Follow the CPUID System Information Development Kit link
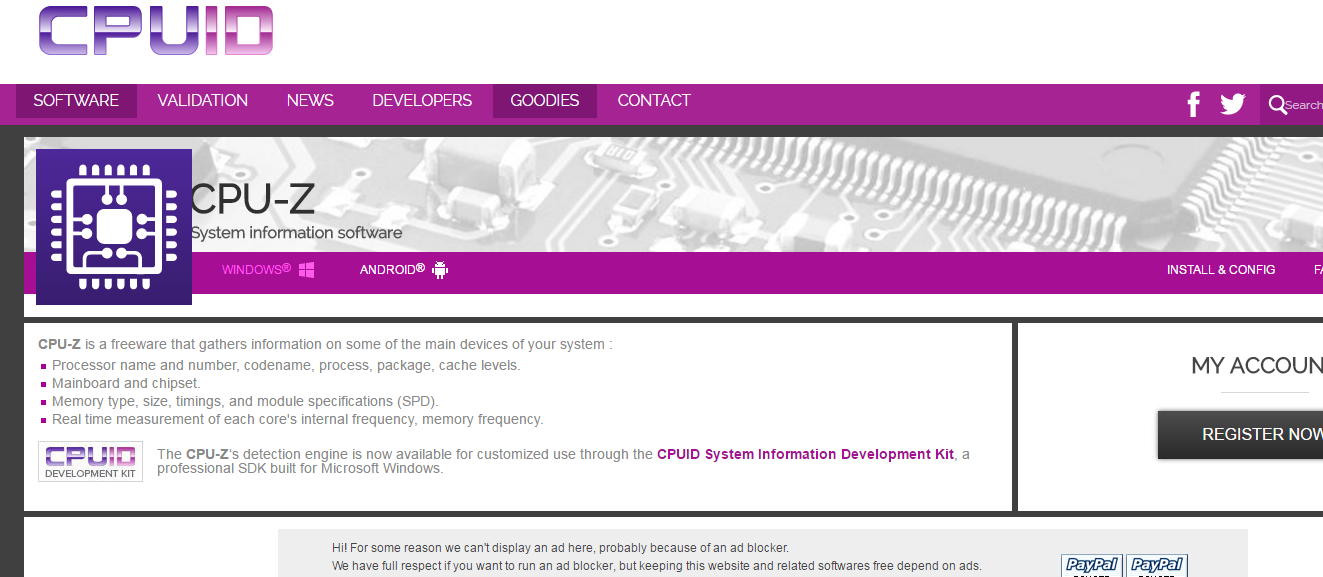Image resolution: width=1323 pixels, height=577 pixels. click(x=806, y=454)
